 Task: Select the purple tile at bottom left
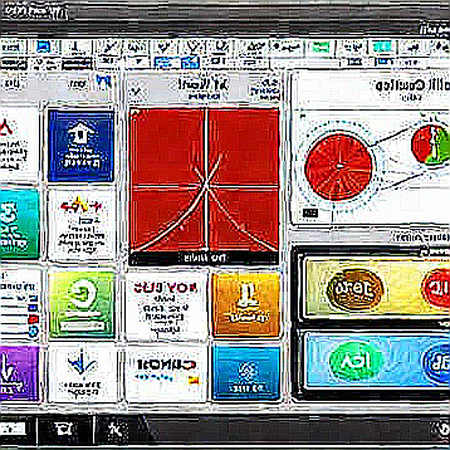click(18, 372)
